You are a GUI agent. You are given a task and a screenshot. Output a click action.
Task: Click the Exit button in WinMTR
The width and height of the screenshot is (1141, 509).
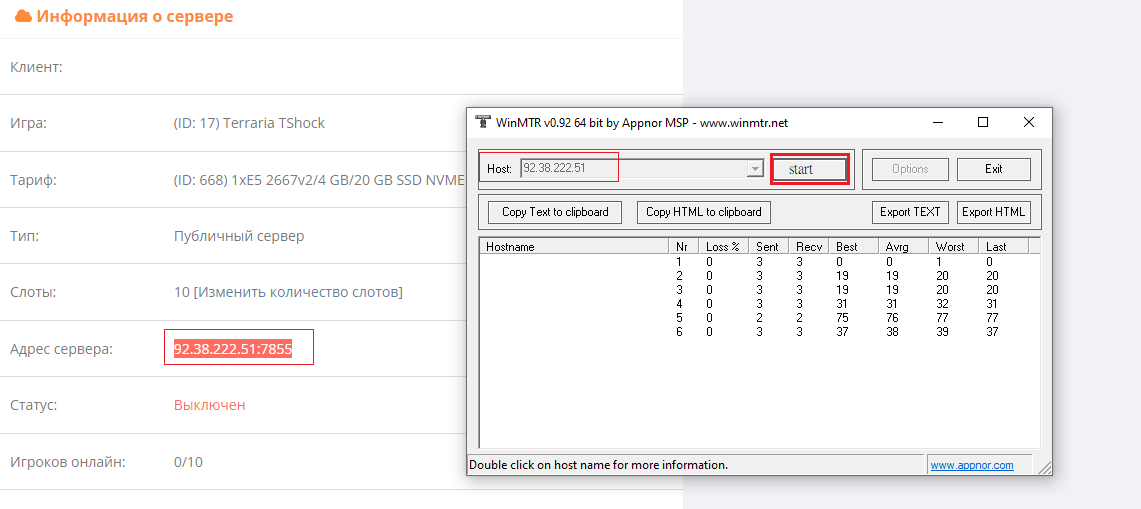click(993, 169)
